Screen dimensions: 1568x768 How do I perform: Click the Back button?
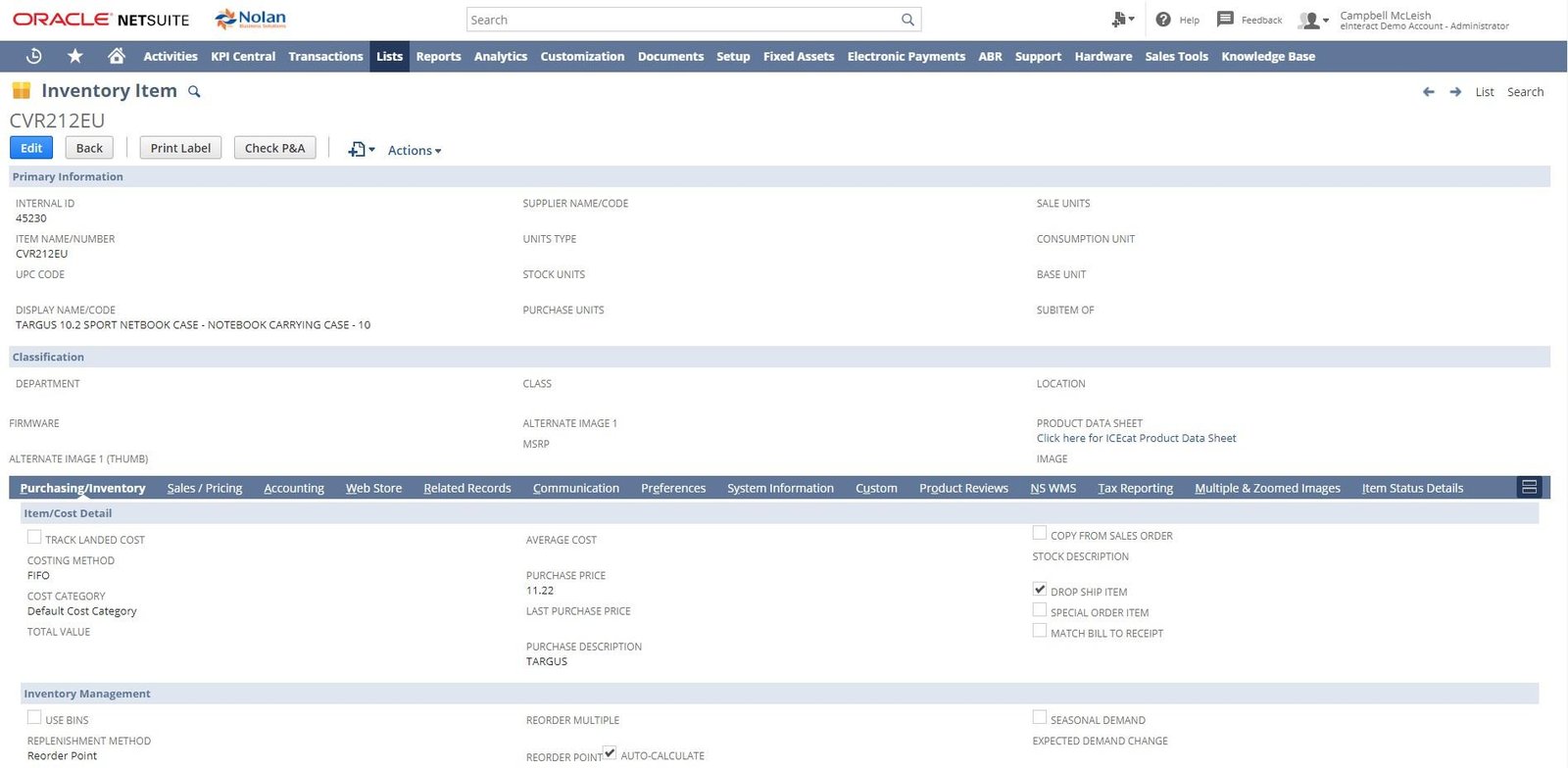pyautogui.click(x=89, y=148)
